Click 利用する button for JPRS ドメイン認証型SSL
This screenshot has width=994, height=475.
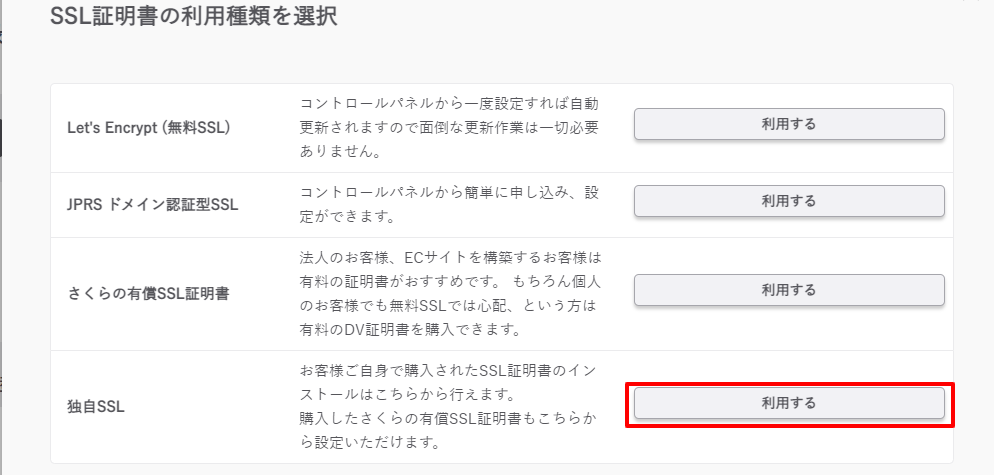click(x=789, y=201)
